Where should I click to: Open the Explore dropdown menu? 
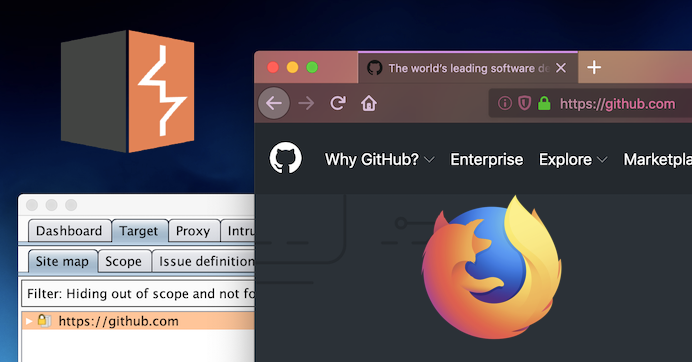click(x=573, y=159)
